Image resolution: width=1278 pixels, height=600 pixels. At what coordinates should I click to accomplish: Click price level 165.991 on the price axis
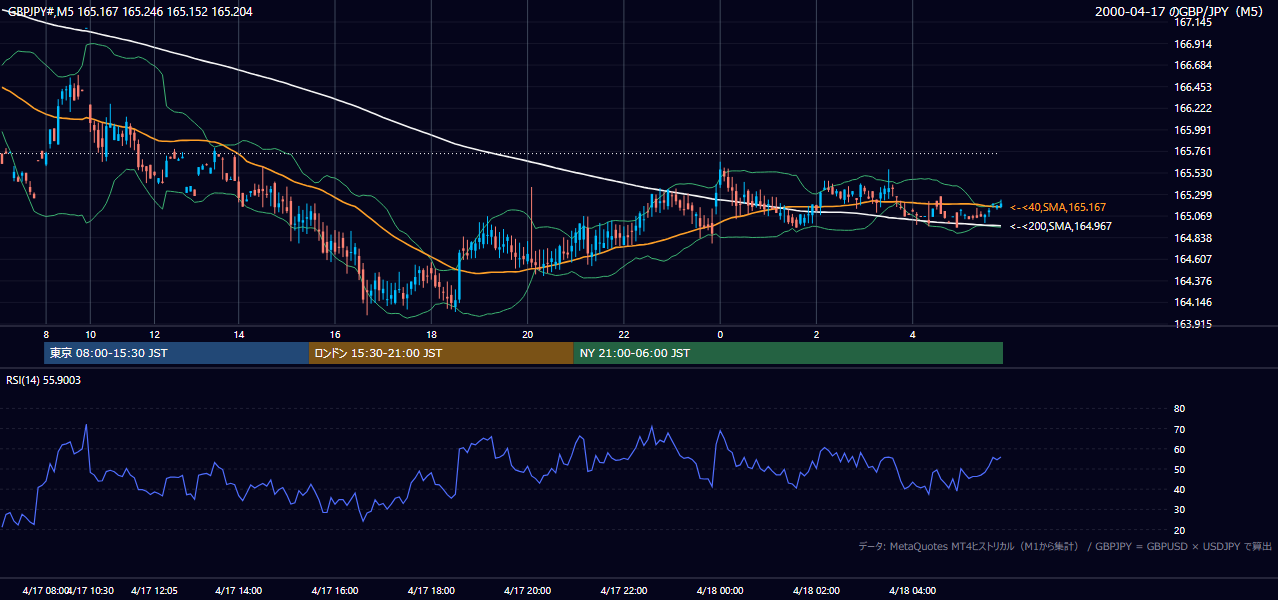click(1193, 130)
